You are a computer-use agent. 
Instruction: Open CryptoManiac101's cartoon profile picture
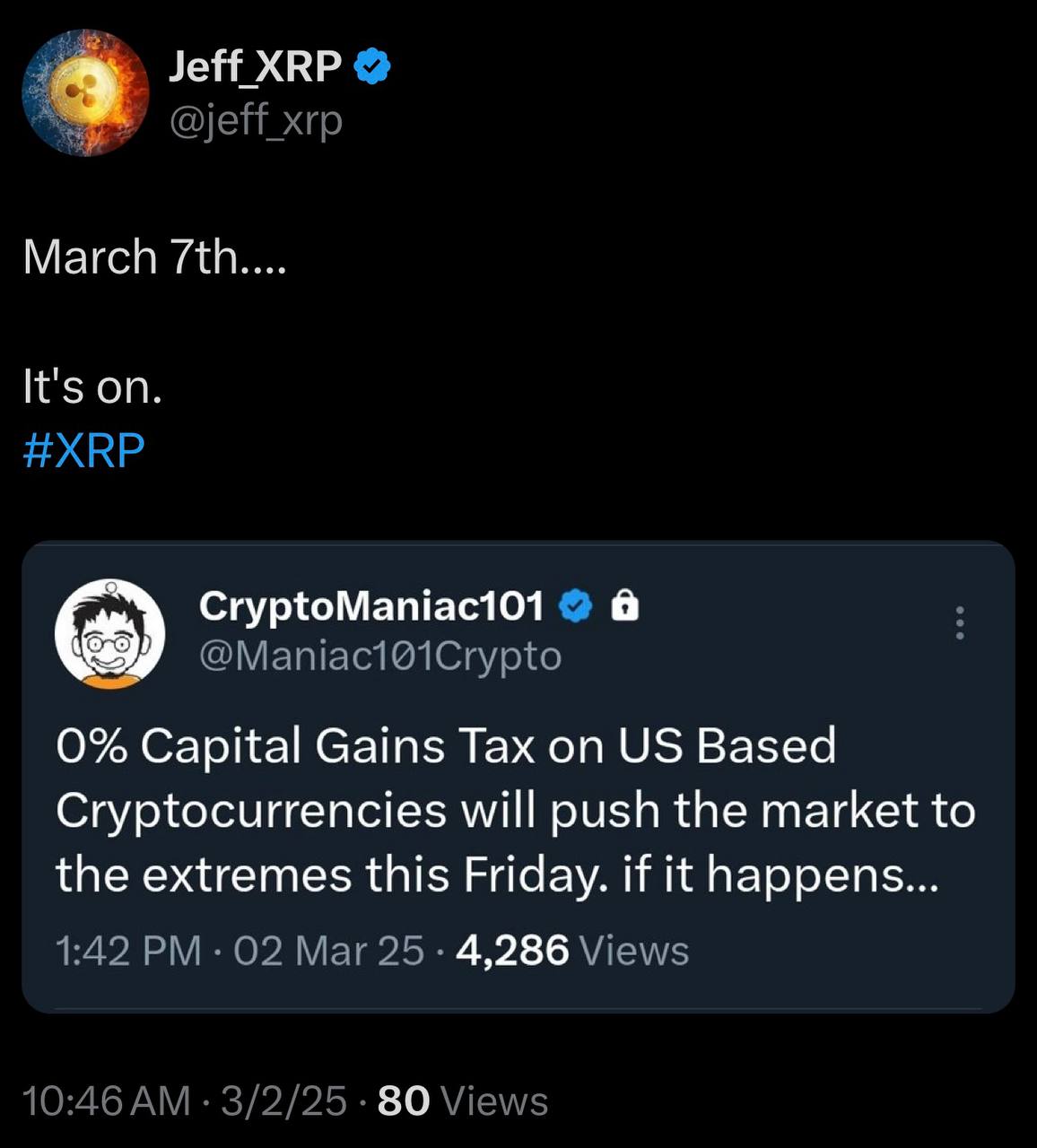pos(109,633)
